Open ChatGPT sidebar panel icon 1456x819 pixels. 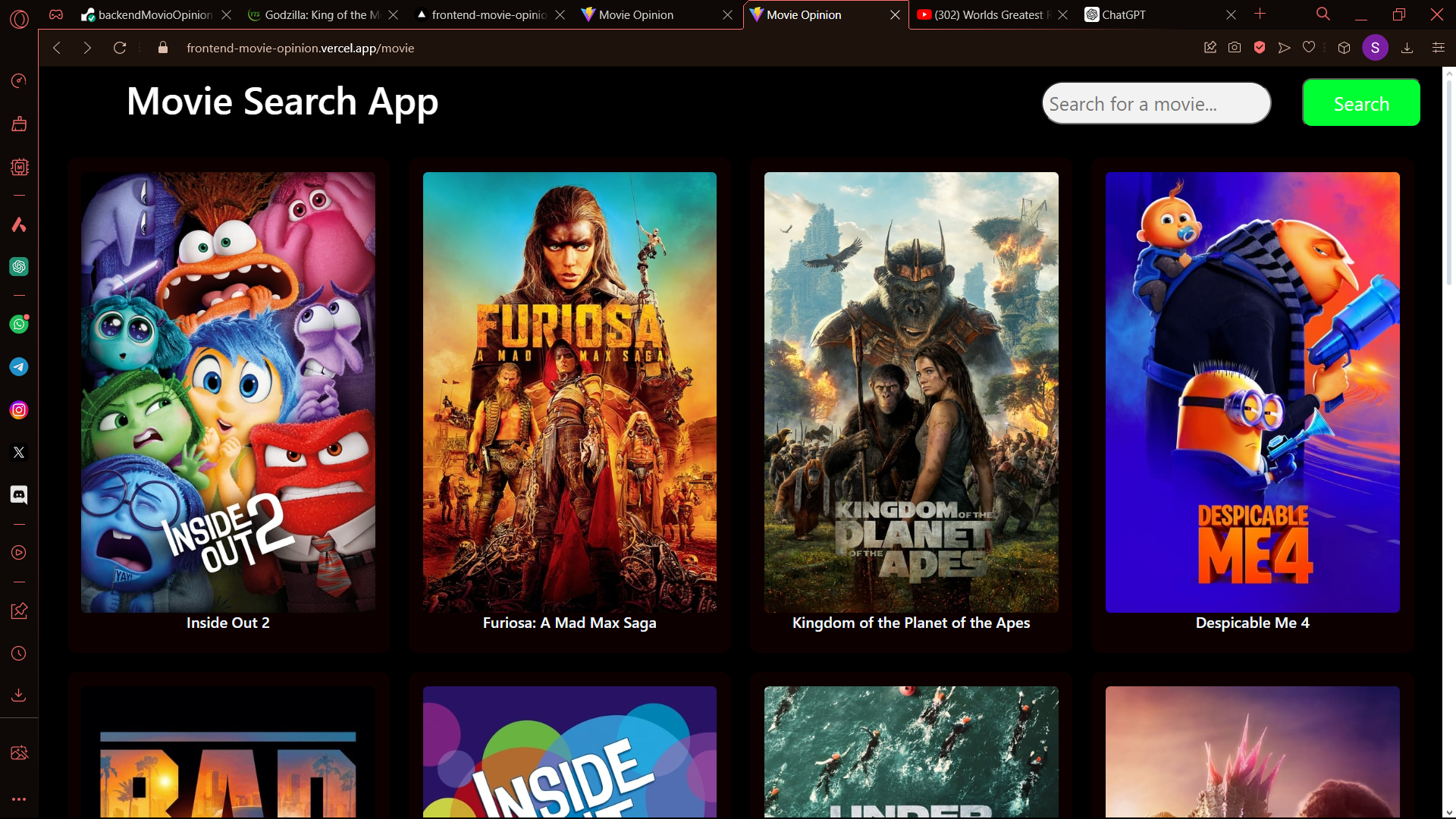[19, 267]
